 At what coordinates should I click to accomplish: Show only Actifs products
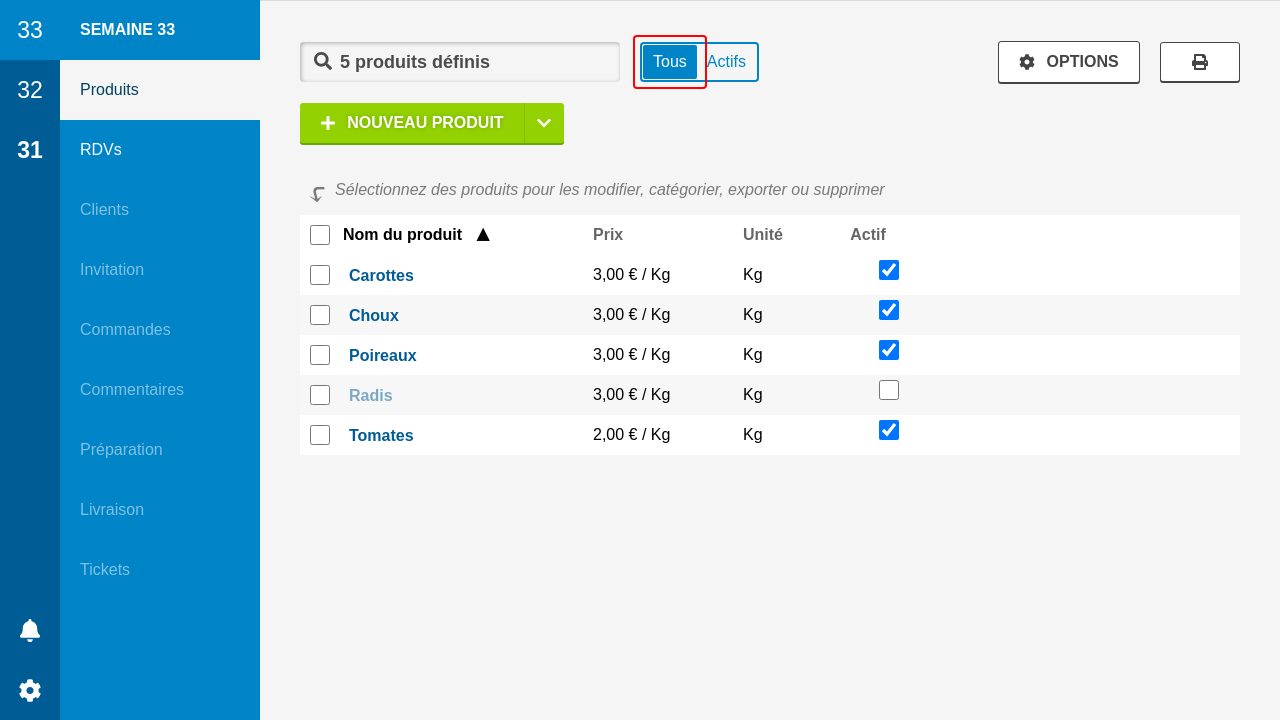coord(727,62)
